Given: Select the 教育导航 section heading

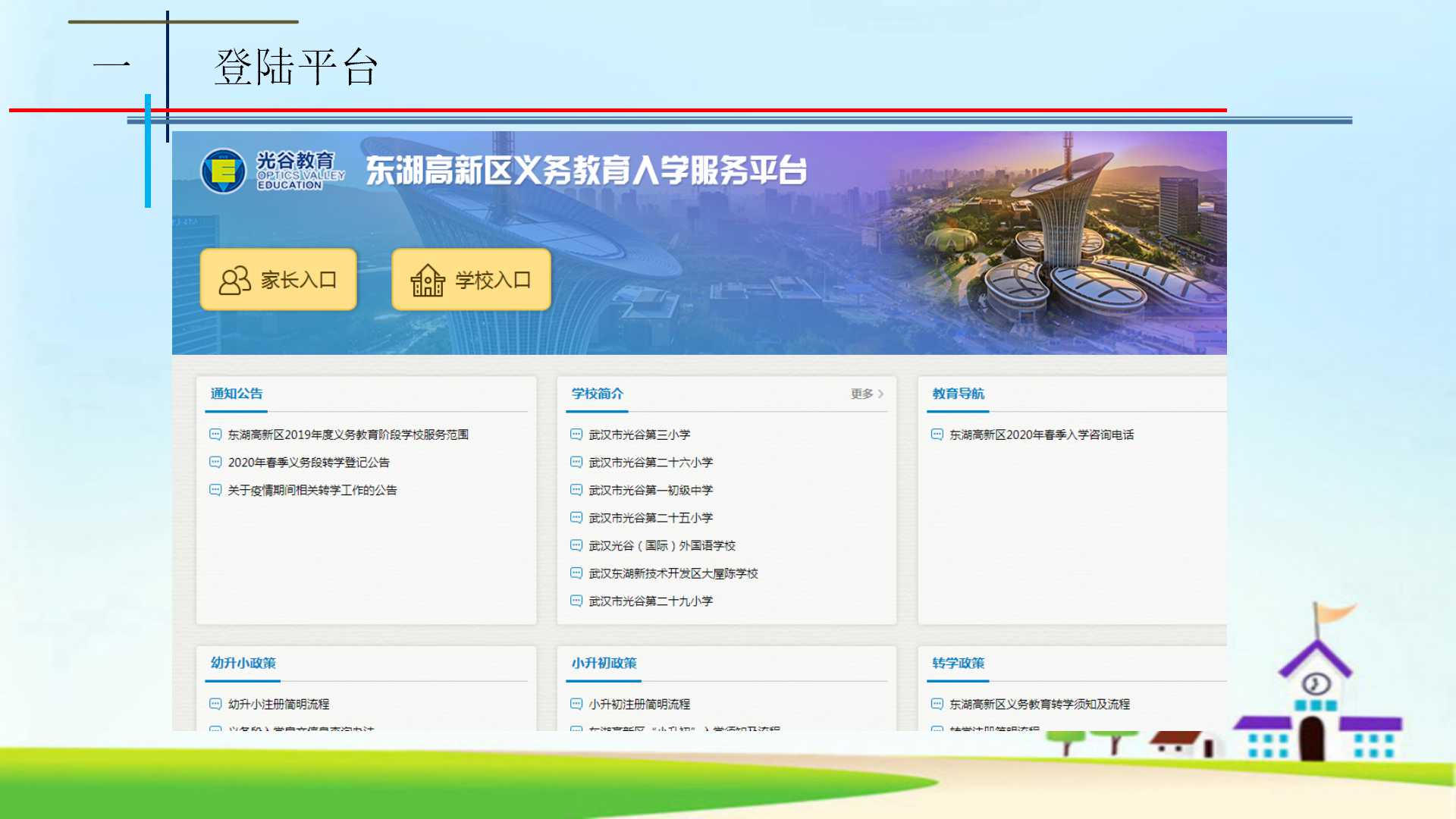Looking at the screenshot, I should pos(959,394).
